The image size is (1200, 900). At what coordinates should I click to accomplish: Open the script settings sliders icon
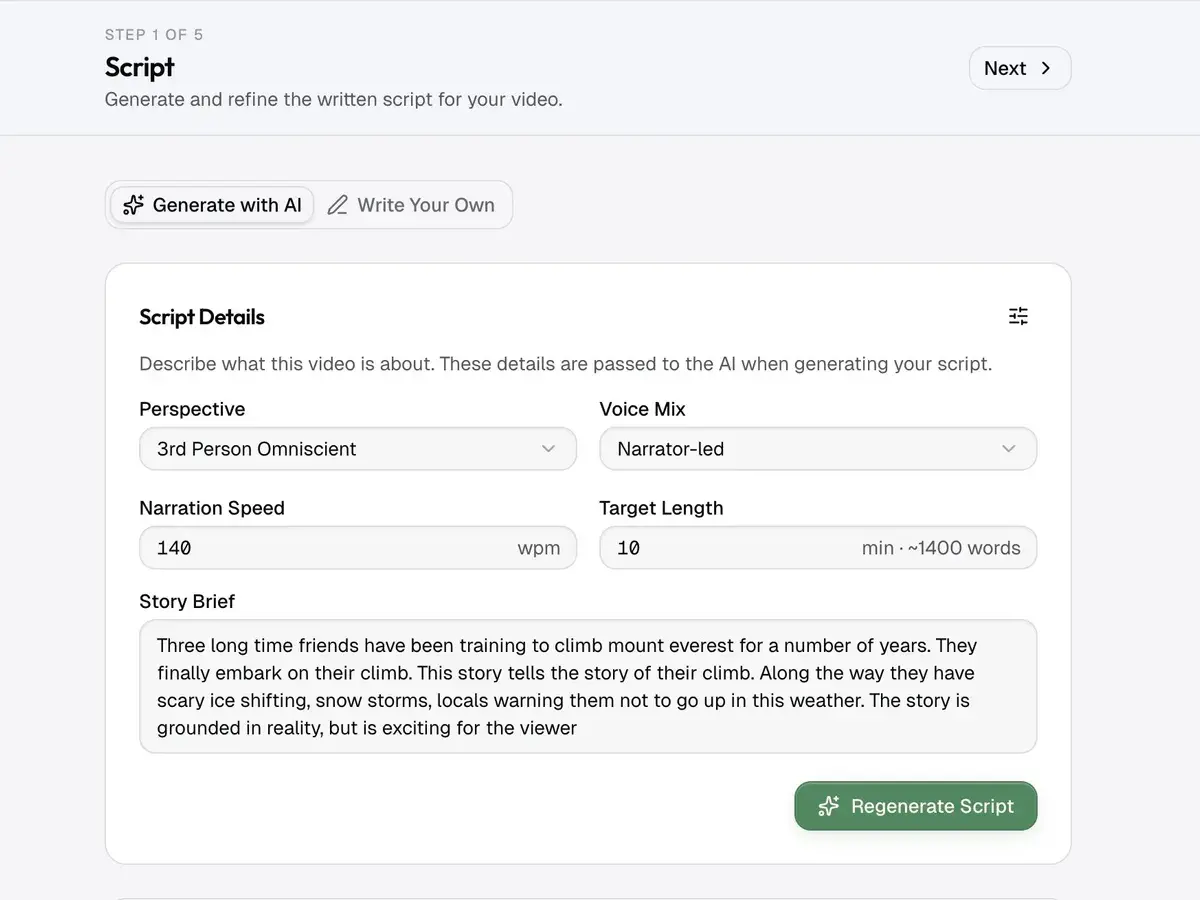click(x=1018, y=317)
